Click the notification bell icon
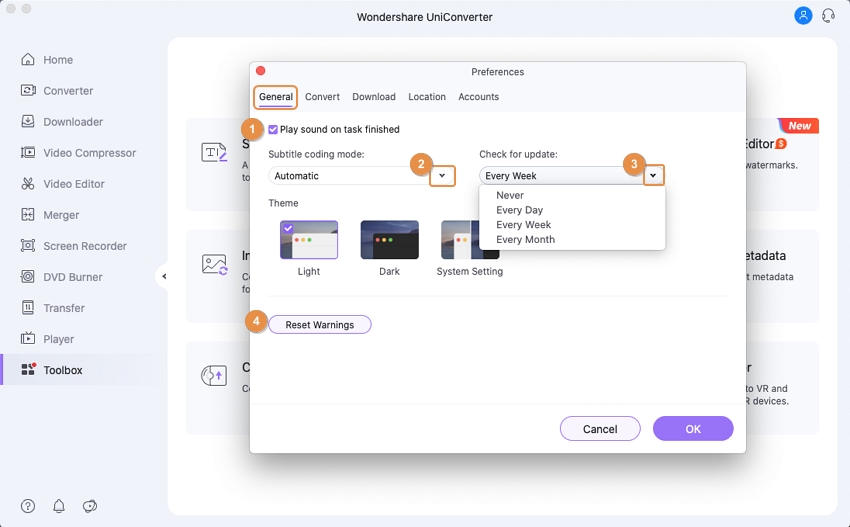 click(59, 506)
